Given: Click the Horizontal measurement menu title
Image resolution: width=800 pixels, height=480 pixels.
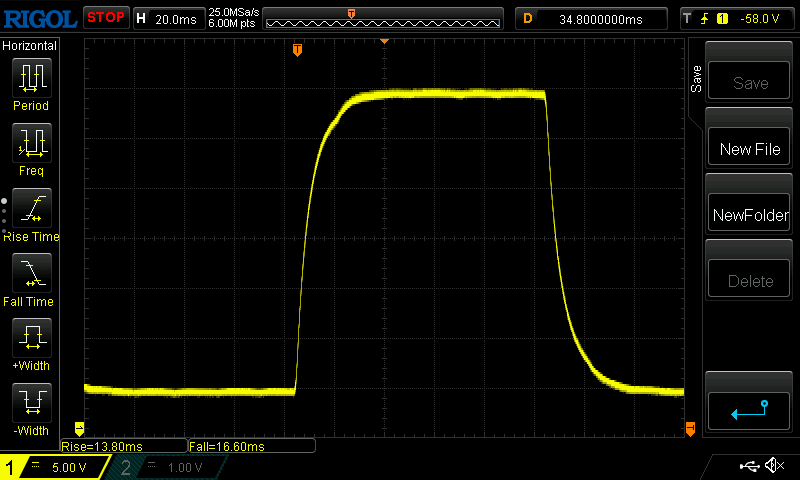Looking at the screenshot, I should click(x=29, y=46).
